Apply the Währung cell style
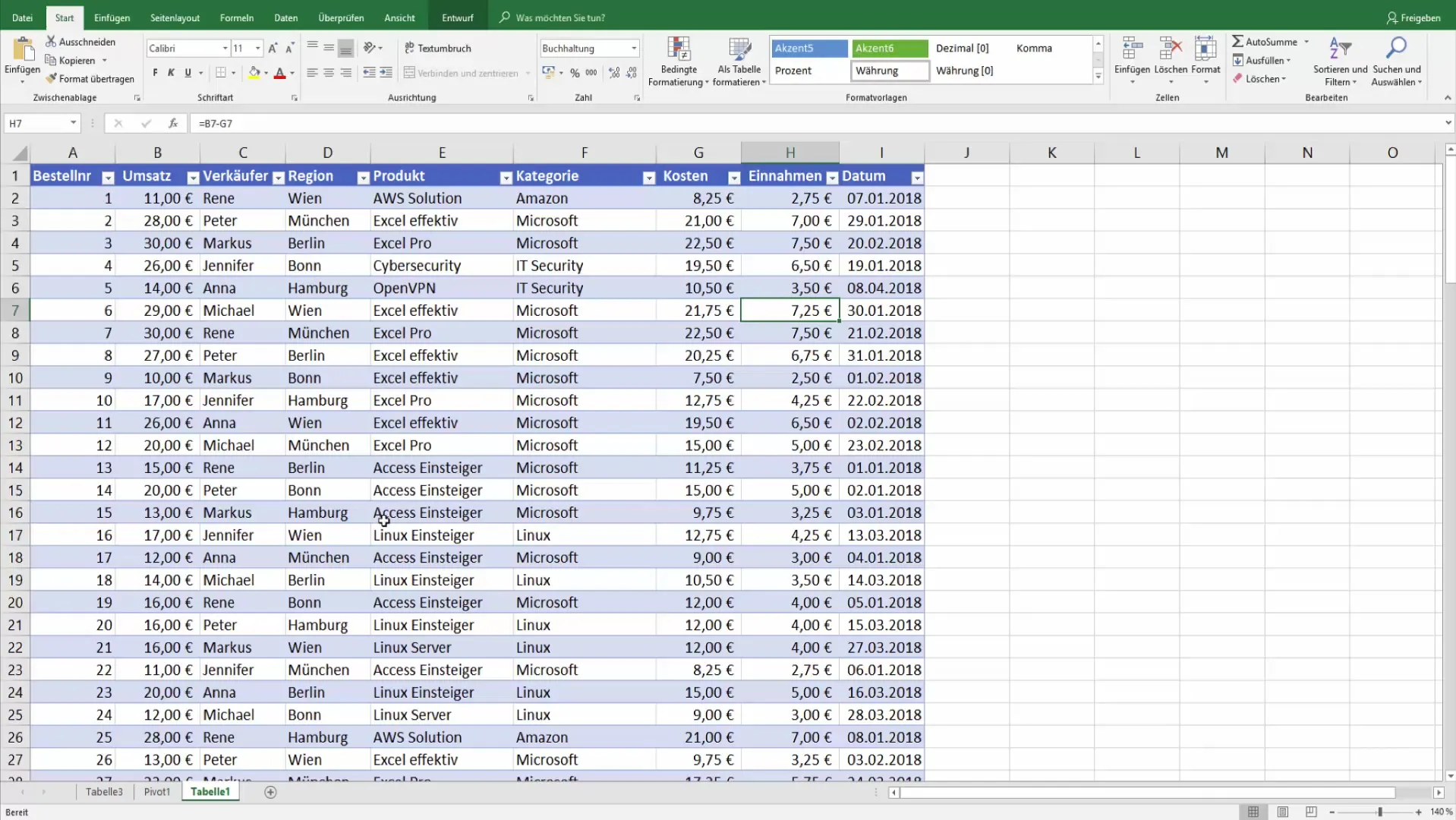 pyautogui.click(x=890, y=71)
